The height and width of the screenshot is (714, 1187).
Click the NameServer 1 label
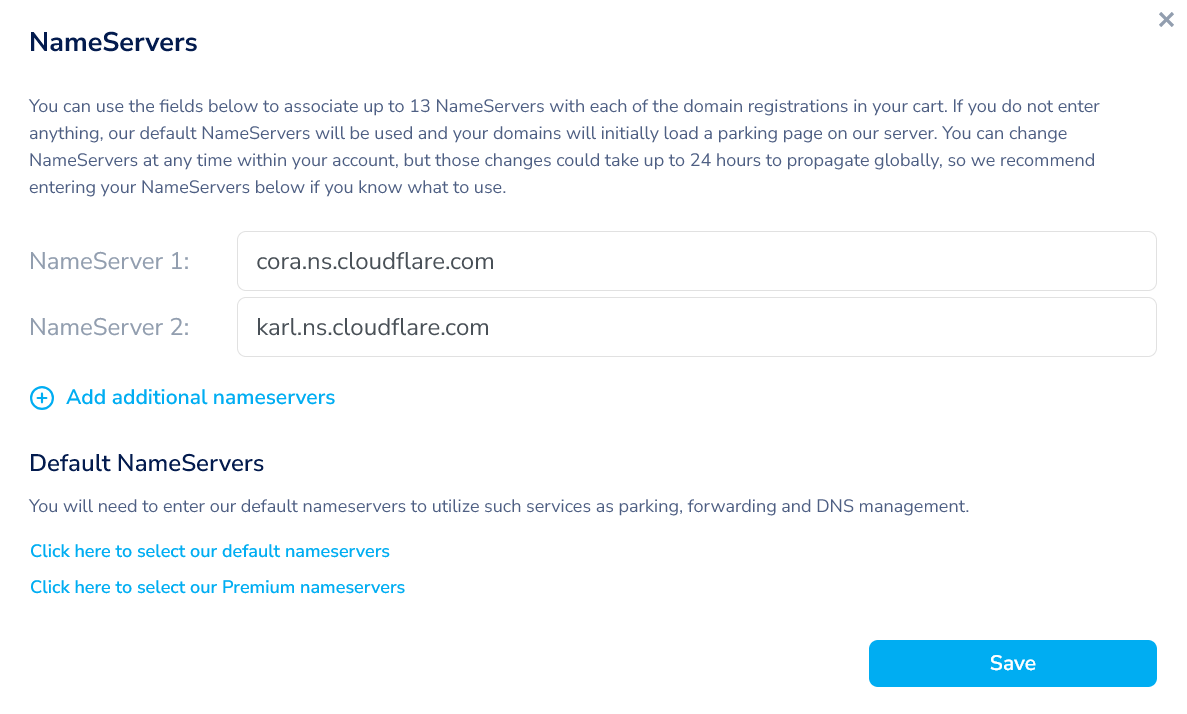coord(109,261)
